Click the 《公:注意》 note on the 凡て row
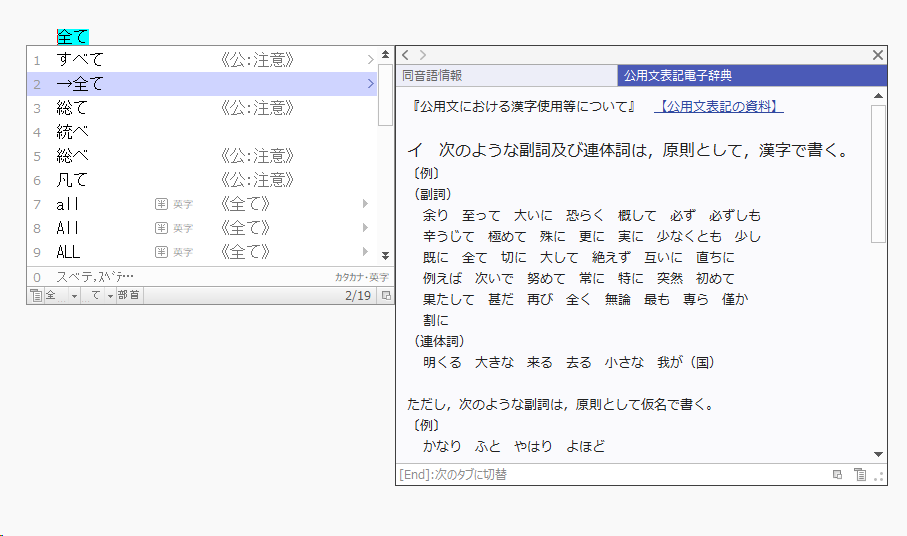 point(257,180)
